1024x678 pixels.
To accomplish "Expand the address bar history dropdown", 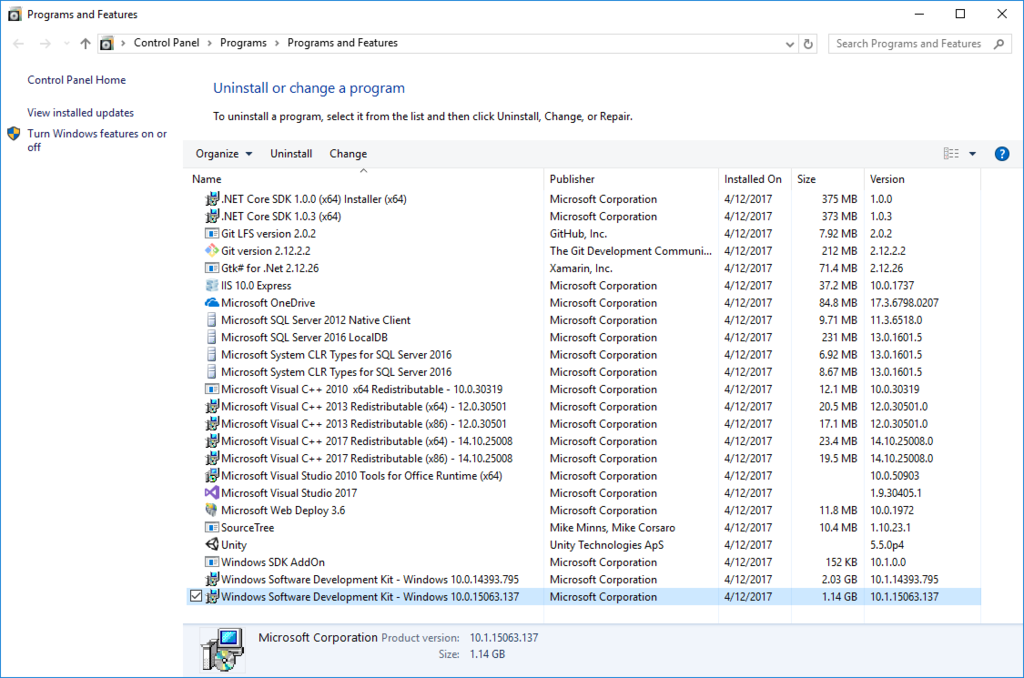I will click(x=790, y=44).
